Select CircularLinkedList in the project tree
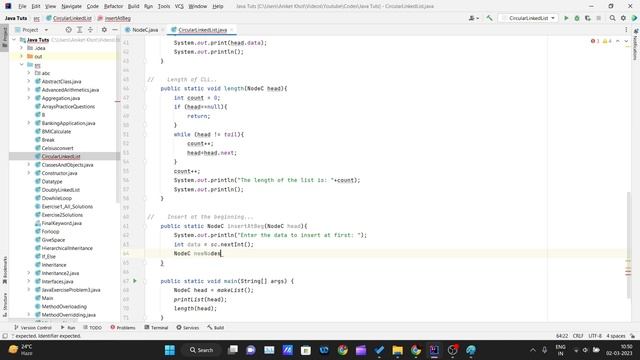 (61, 156)
